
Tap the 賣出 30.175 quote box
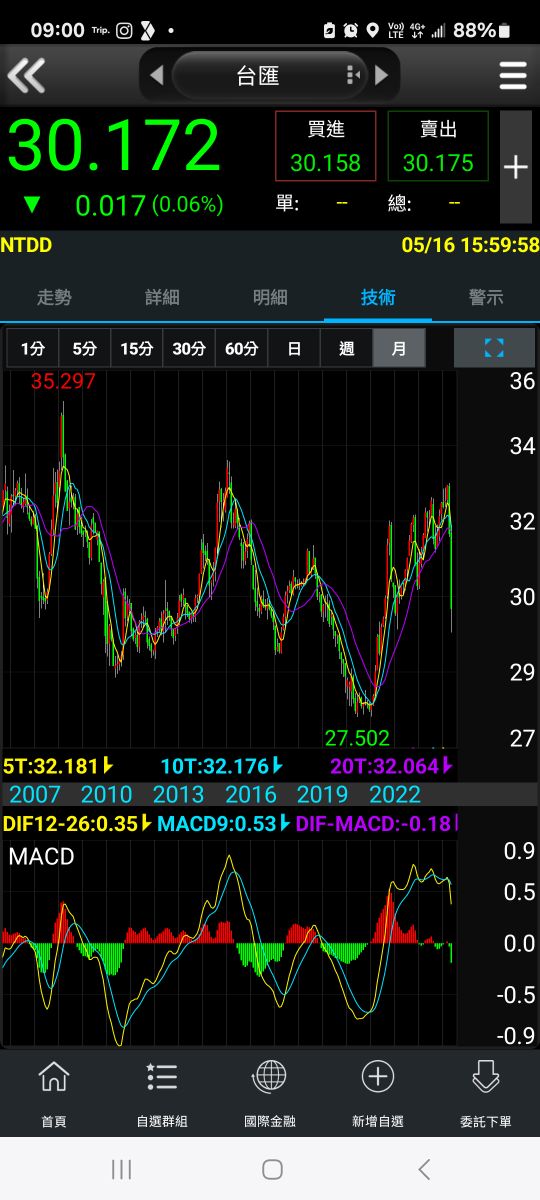[438, 146]
